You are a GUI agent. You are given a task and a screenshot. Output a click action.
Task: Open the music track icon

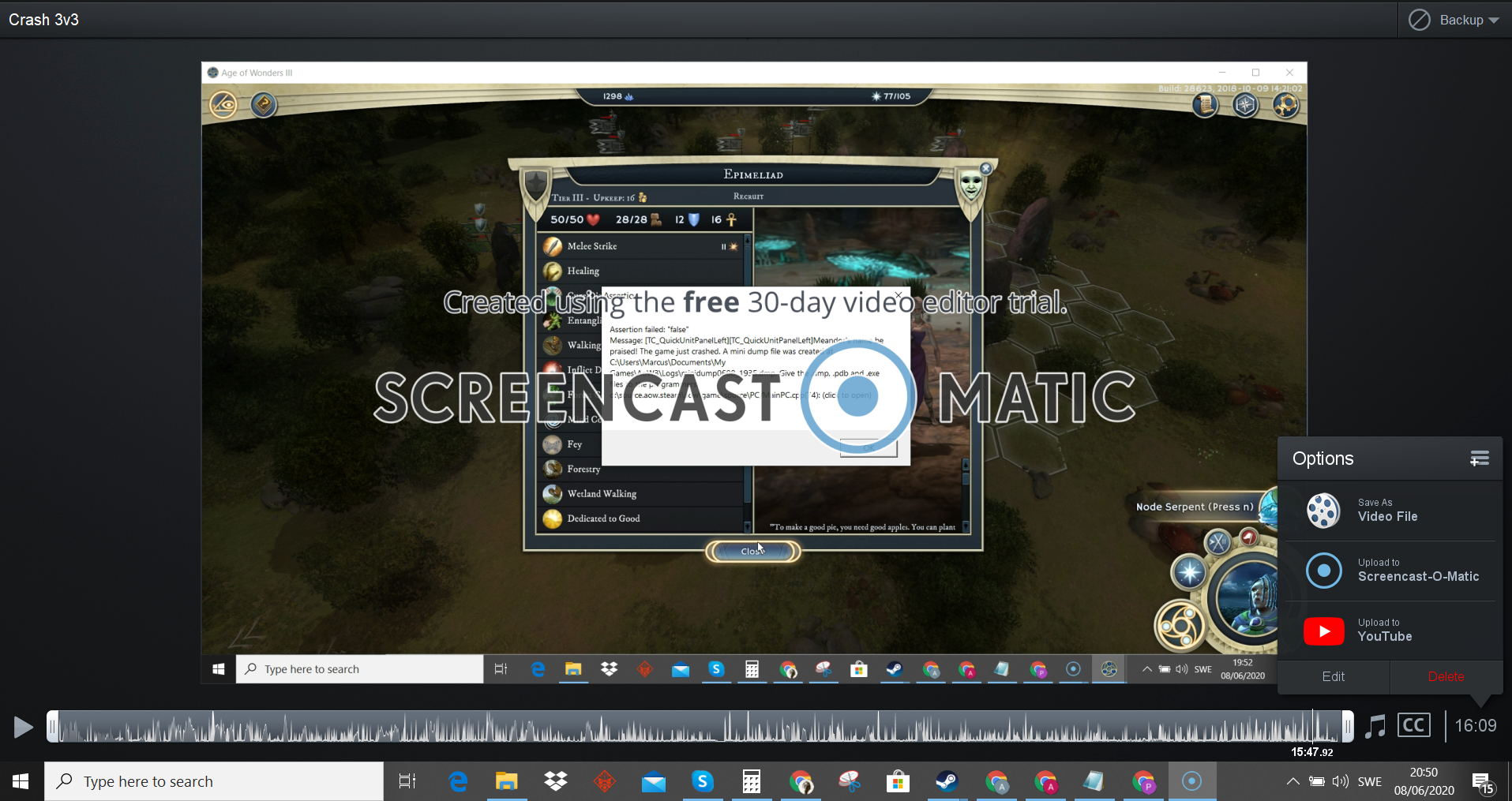(x=1375, y=726)
